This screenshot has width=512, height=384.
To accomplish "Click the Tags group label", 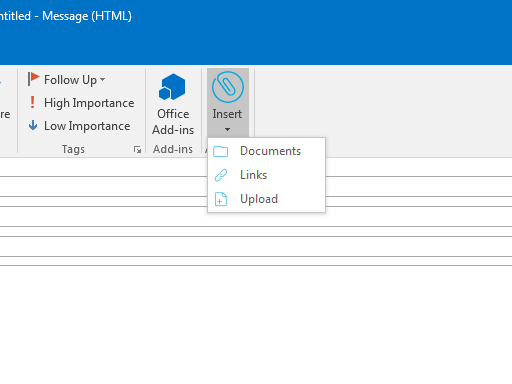I will 73,149.
